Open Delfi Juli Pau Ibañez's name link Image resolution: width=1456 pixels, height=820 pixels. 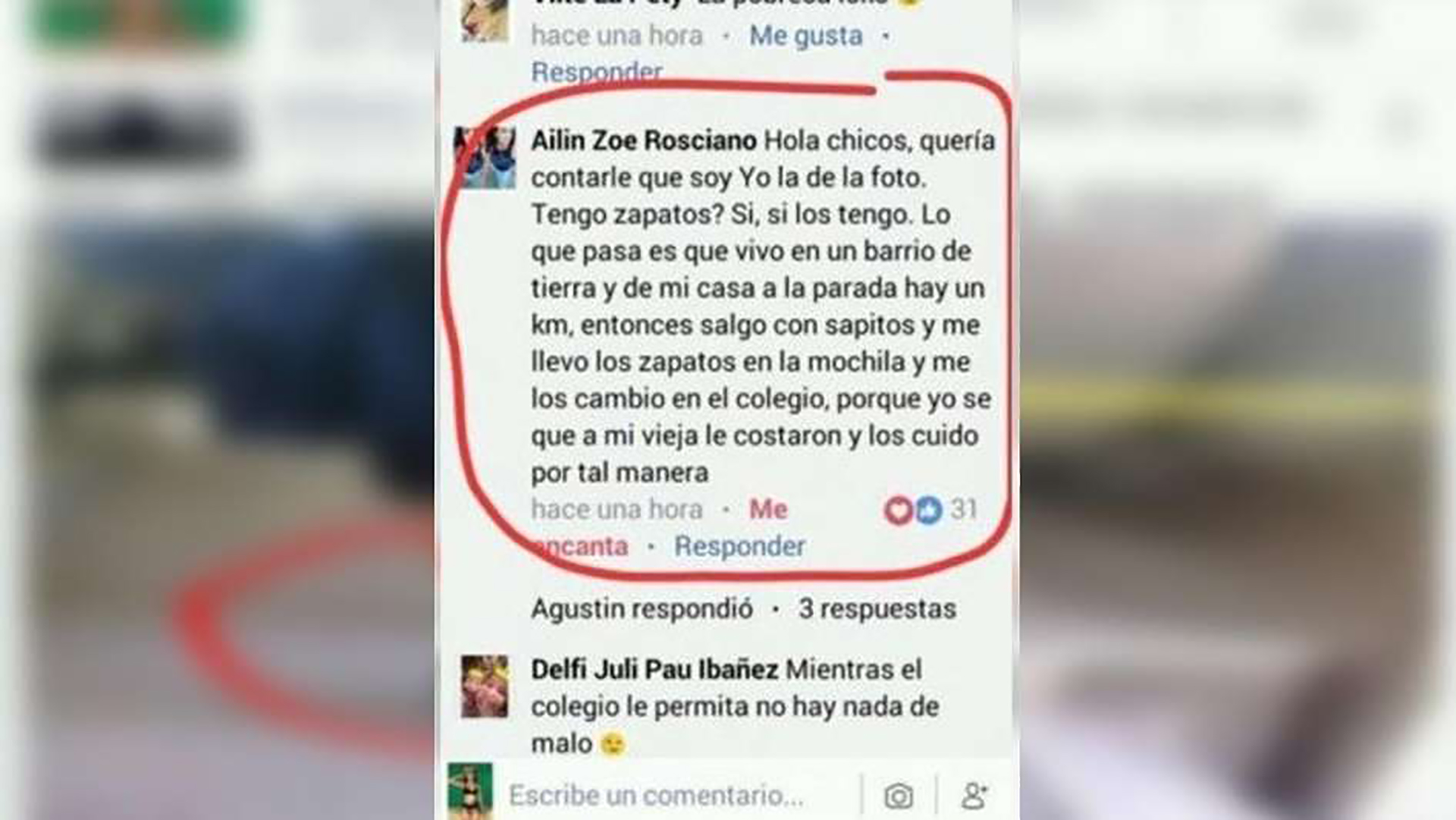coord(654,670)
